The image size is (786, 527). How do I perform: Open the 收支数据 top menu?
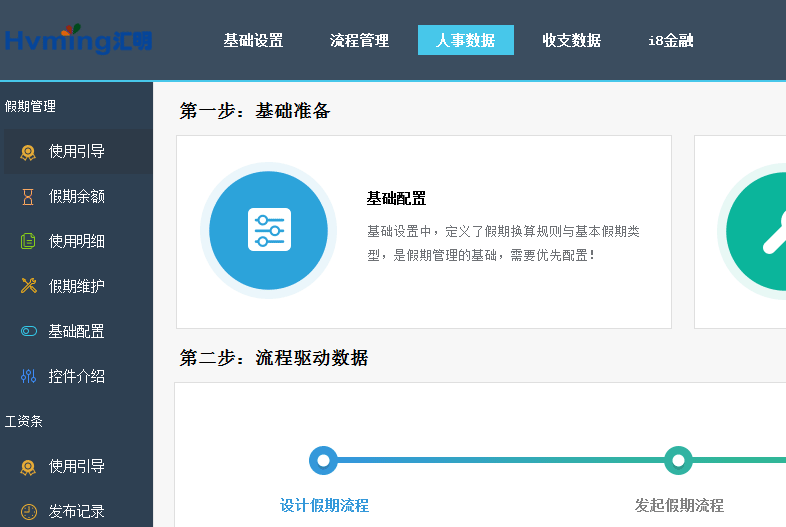coord(571,40)
